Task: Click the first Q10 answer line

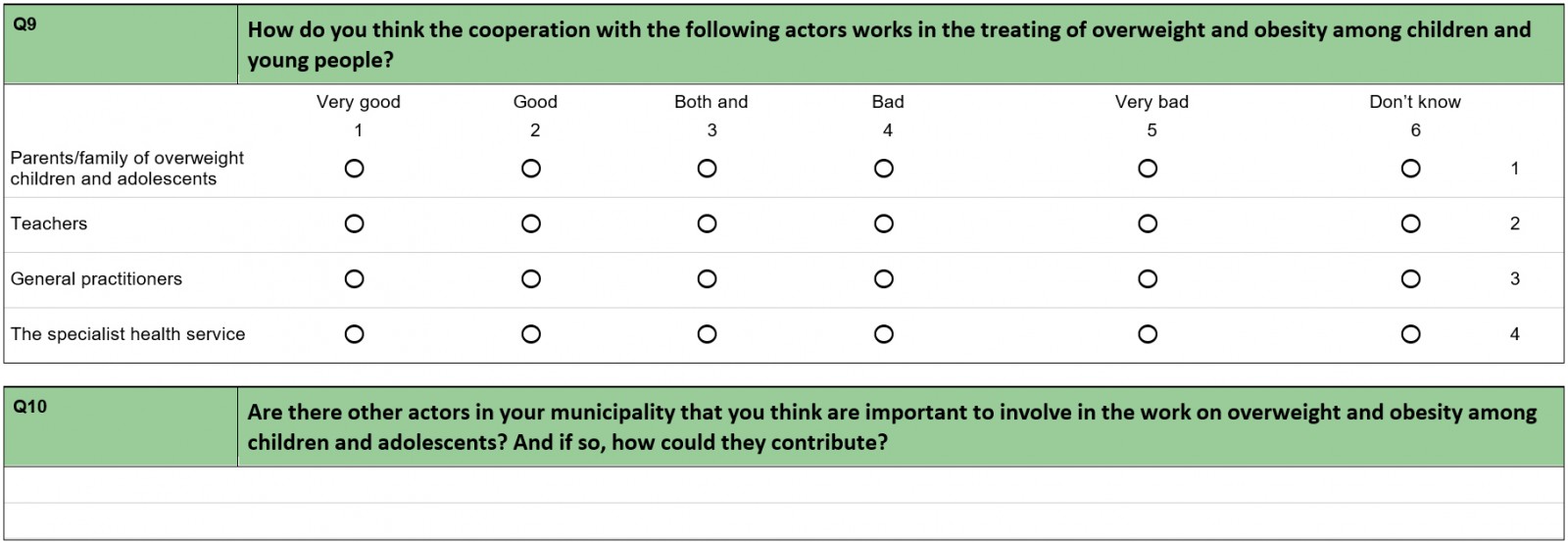Action: pyautogui.click(x=784, y=485)
